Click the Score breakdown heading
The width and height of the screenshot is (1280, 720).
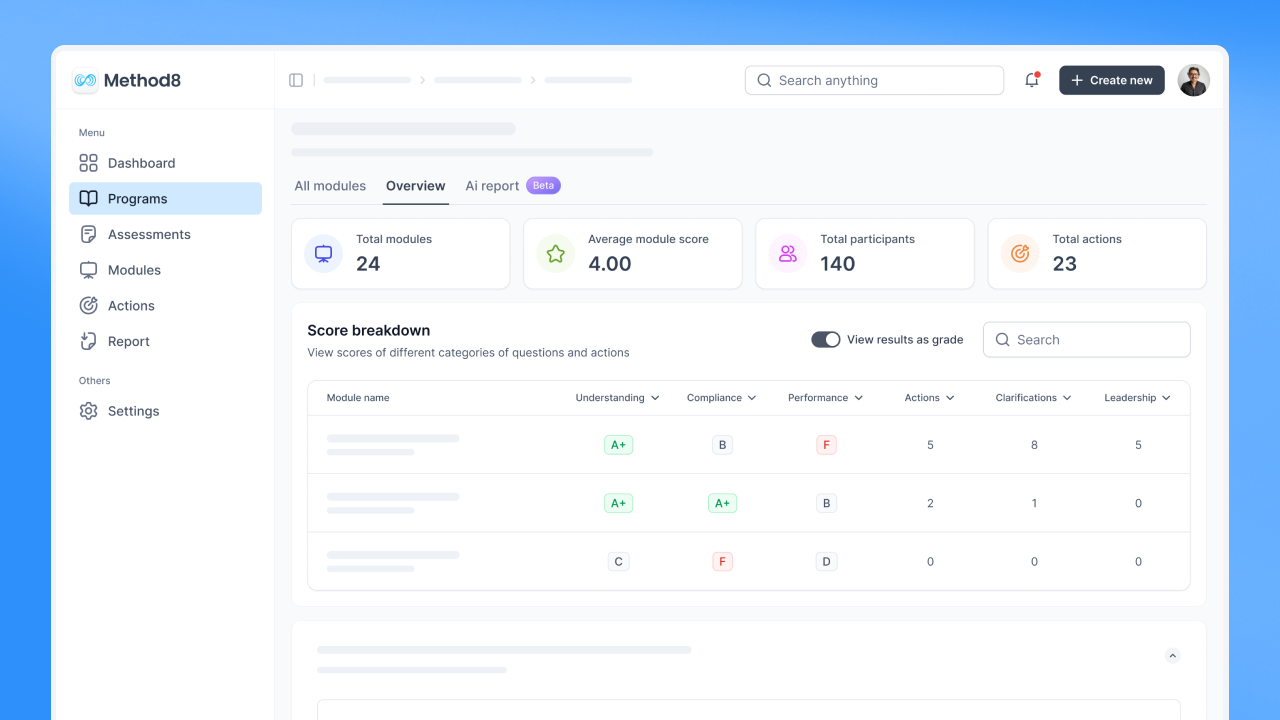tap(369, 330)
